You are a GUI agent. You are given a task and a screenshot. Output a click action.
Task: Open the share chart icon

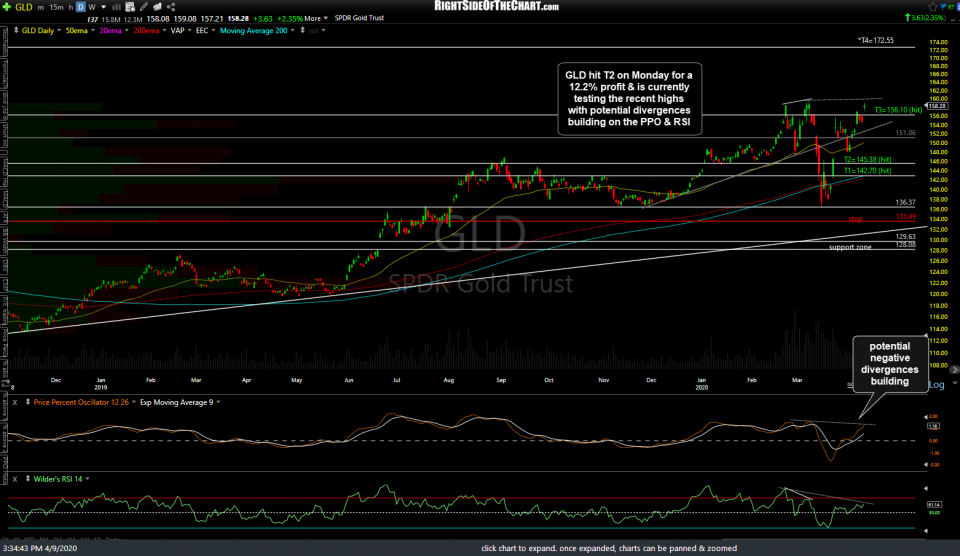[x=171, y=7]
